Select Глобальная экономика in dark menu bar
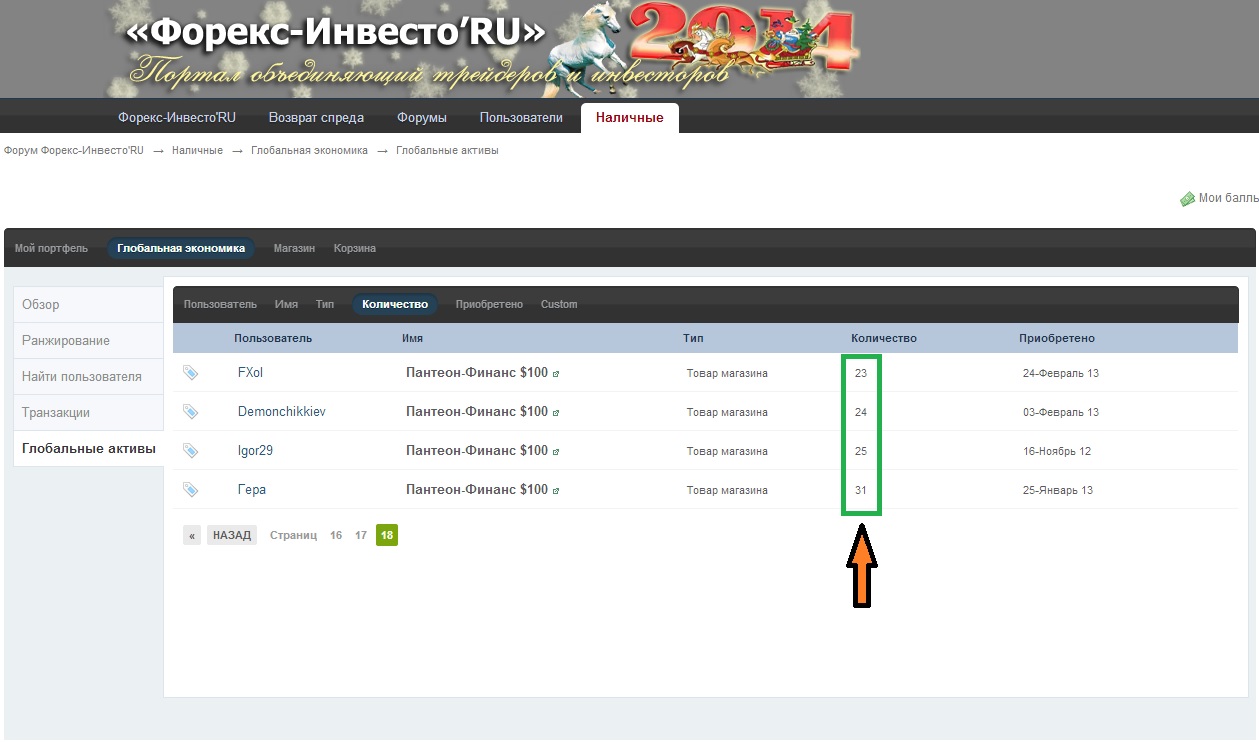This screenshot has height=743, width=1259. 181,248
